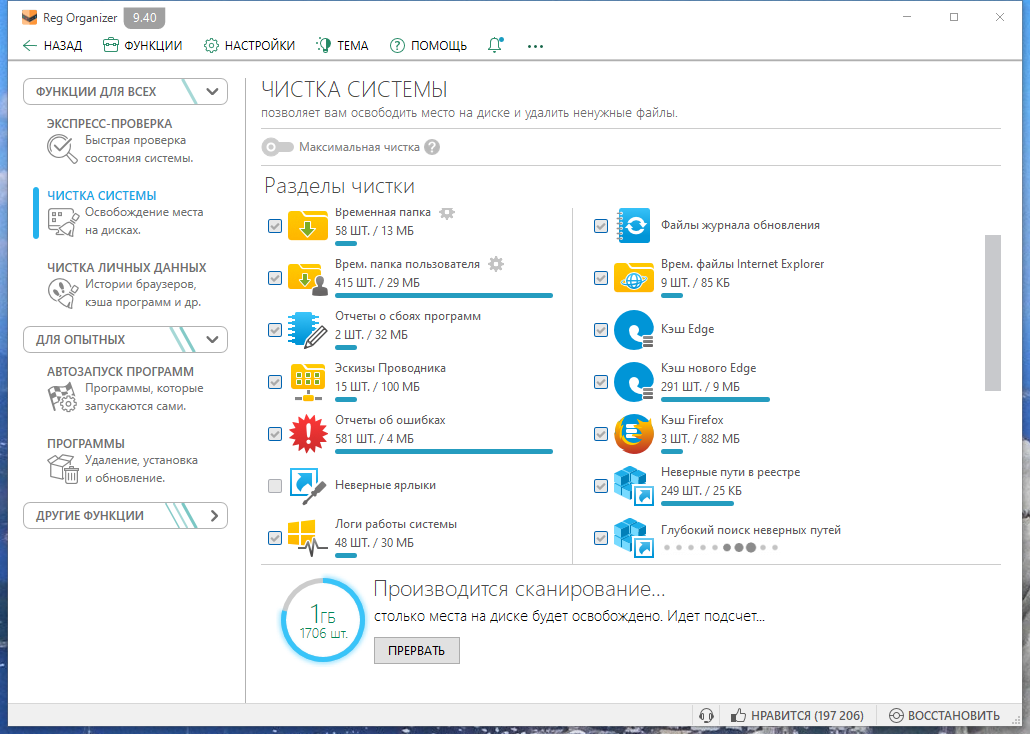The height and width of the screenshot is (734, 1030).
Task: Open the three-dots overflow menu
Action: coord(535,46)
